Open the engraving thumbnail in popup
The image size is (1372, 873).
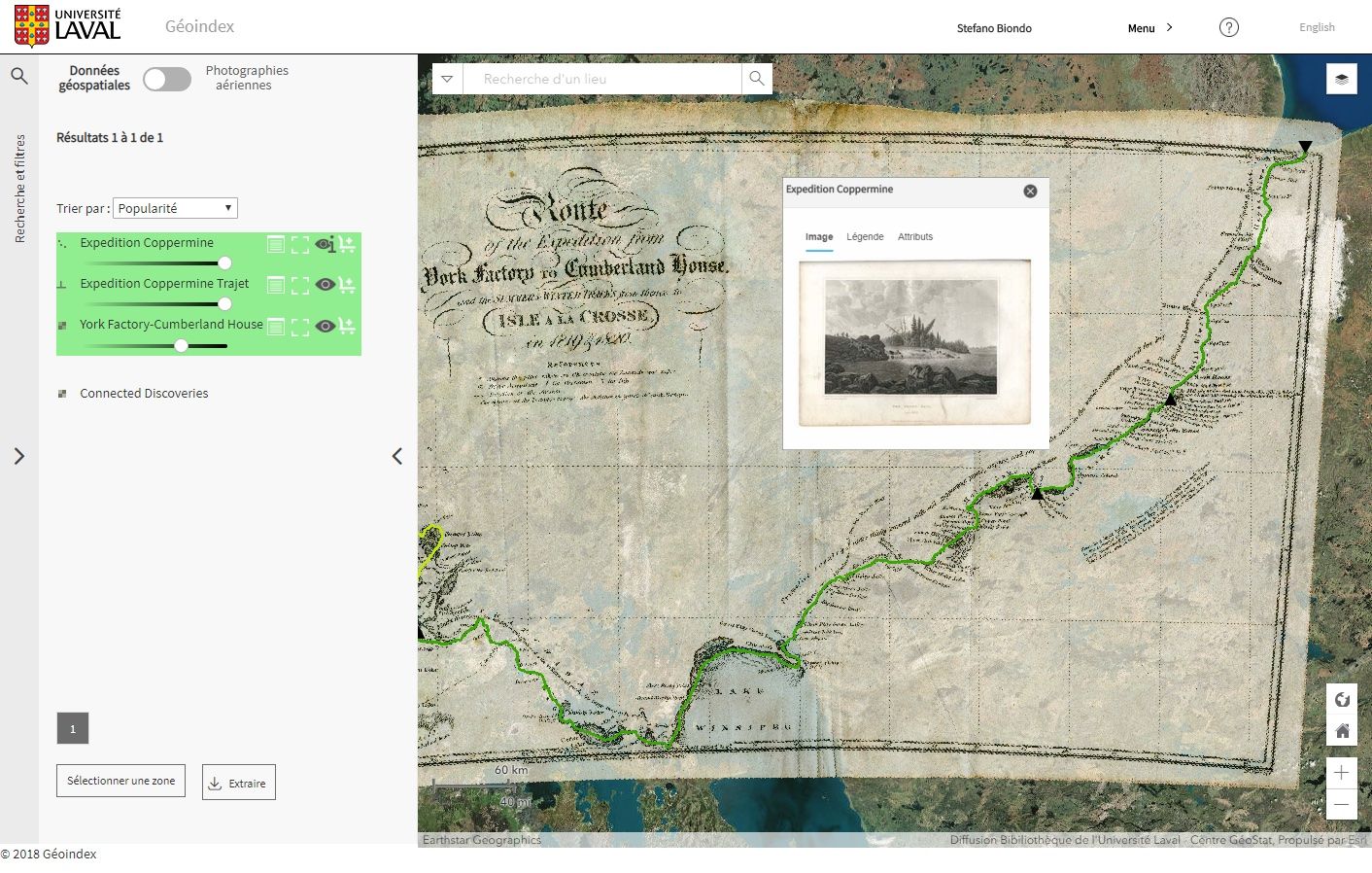tap(914, 342)
